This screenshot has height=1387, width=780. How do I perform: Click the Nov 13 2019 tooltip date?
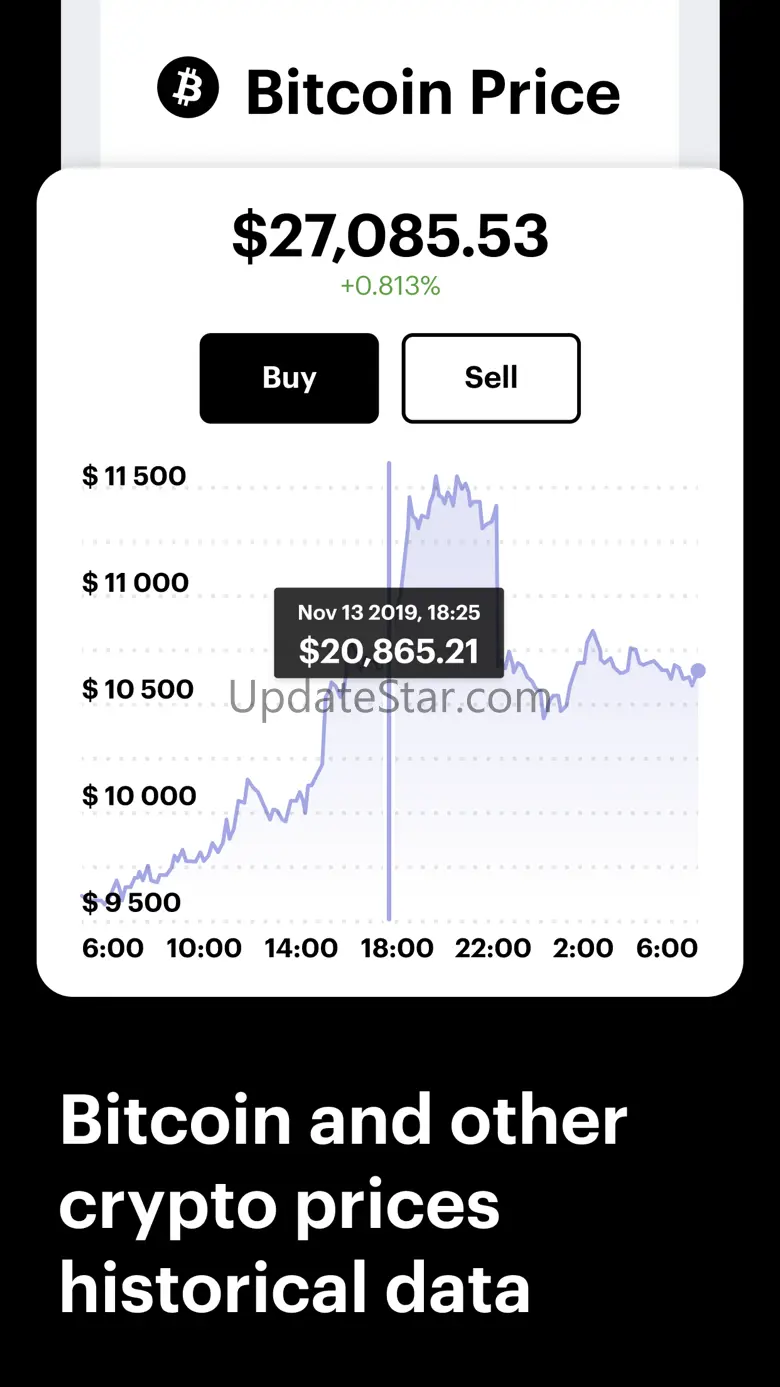coord(389,612)
